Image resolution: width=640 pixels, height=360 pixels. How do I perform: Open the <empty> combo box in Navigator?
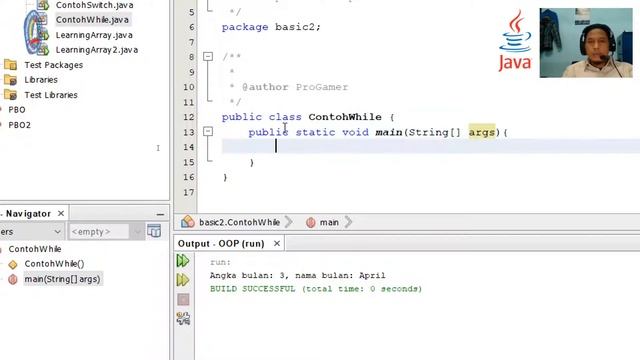106,231
